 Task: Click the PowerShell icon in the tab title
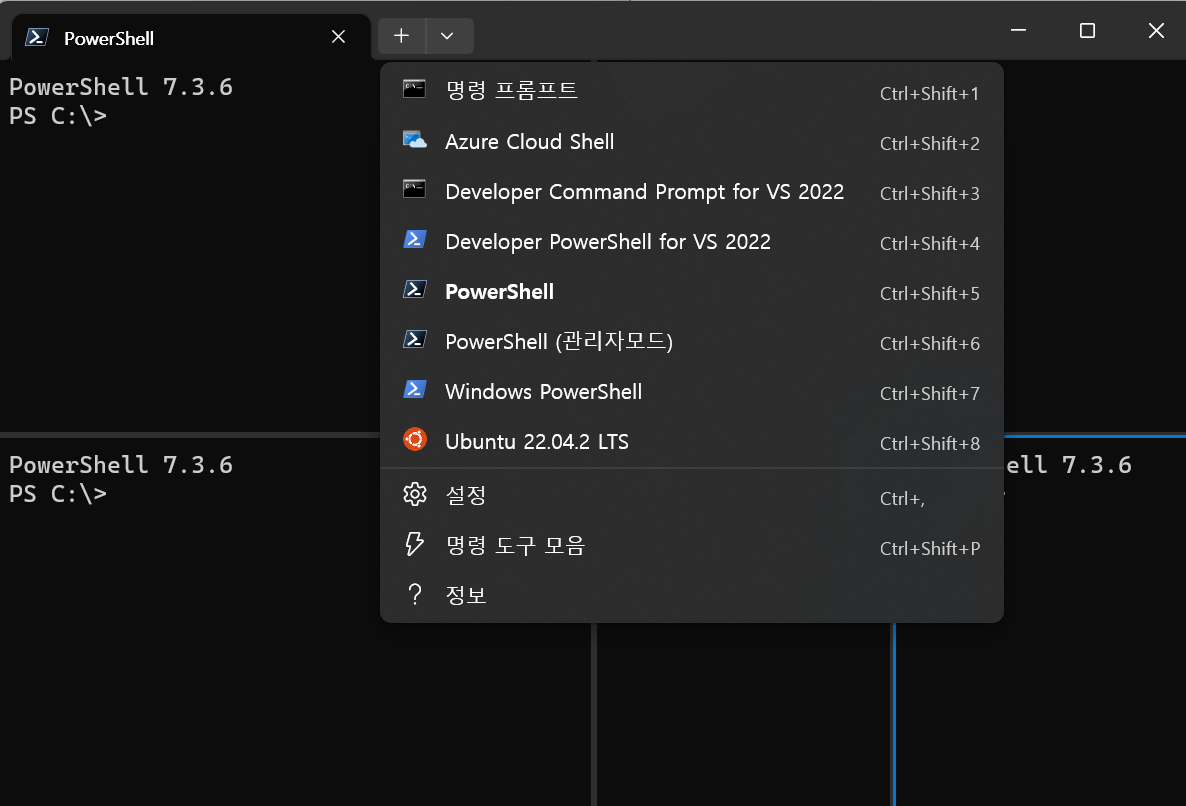click(37, 37)
